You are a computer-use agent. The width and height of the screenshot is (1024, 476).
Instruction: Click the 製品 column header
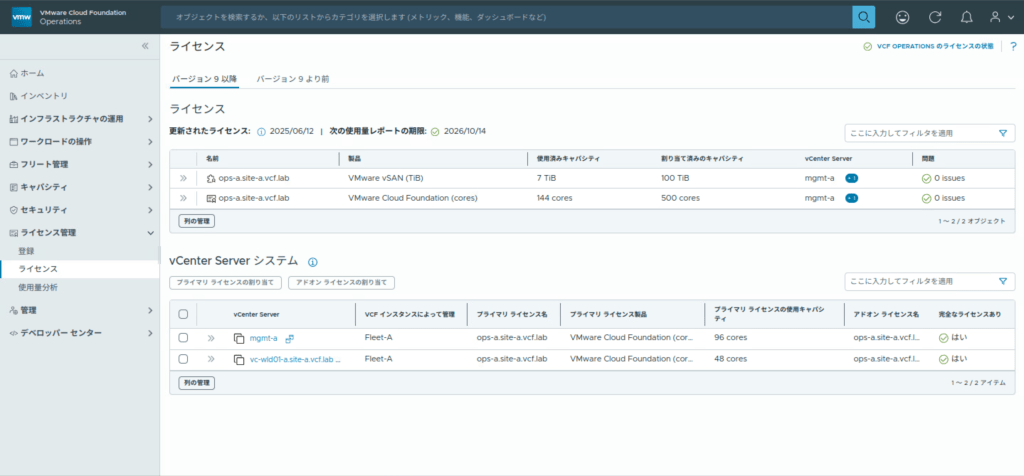[x=355, y=159]
